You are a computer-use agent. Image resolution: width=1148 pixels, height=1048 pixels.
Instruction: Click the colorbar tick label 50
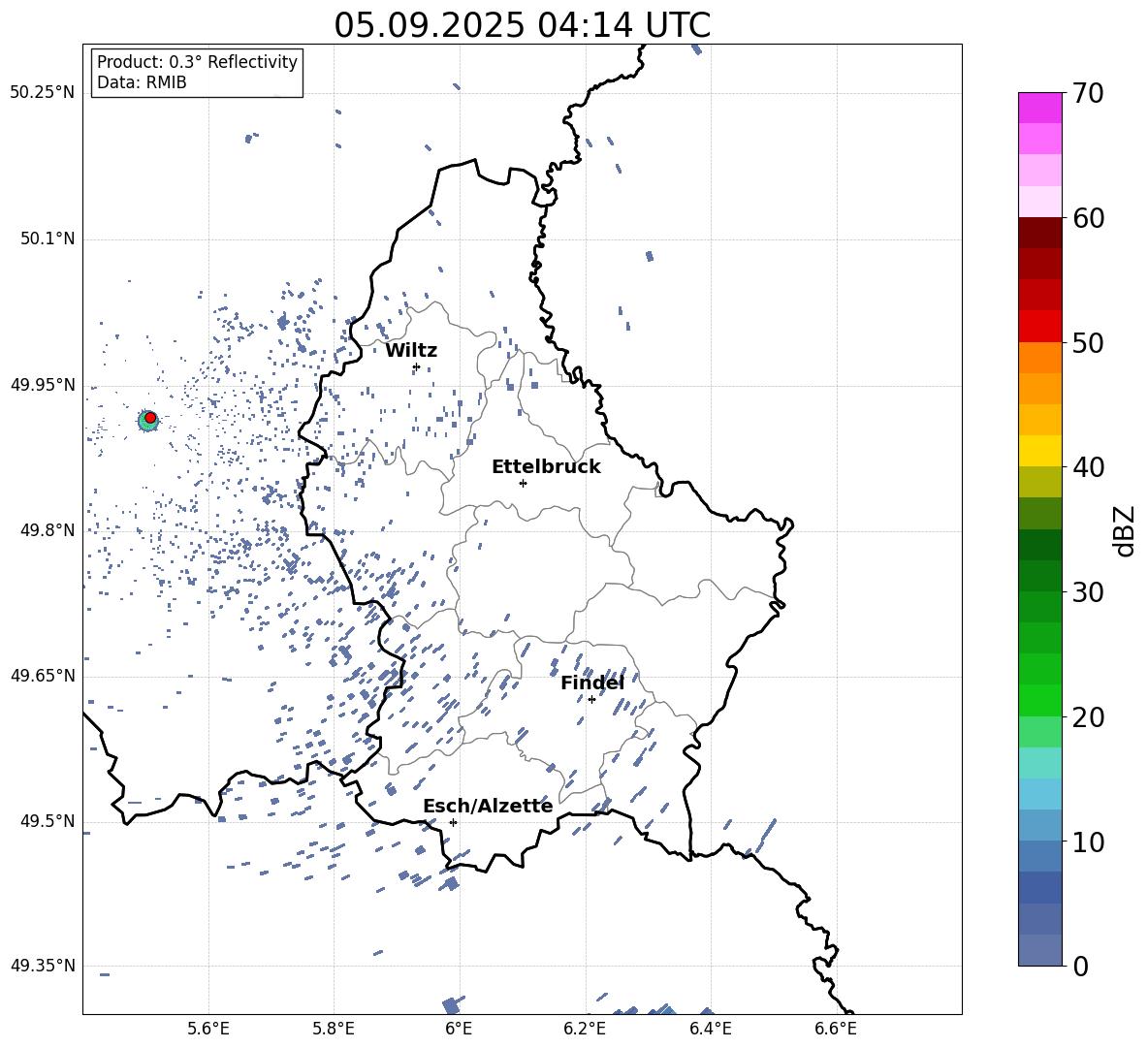[x=1088, y=342]
